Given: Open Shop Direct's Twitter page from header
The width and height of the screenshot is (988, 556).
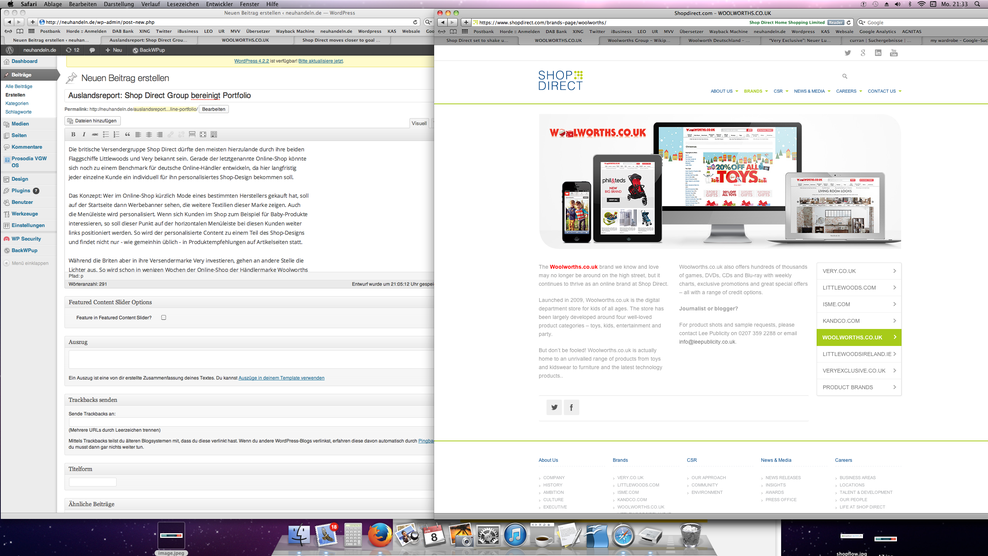Looking at the screenshot, I should [847, 53].
